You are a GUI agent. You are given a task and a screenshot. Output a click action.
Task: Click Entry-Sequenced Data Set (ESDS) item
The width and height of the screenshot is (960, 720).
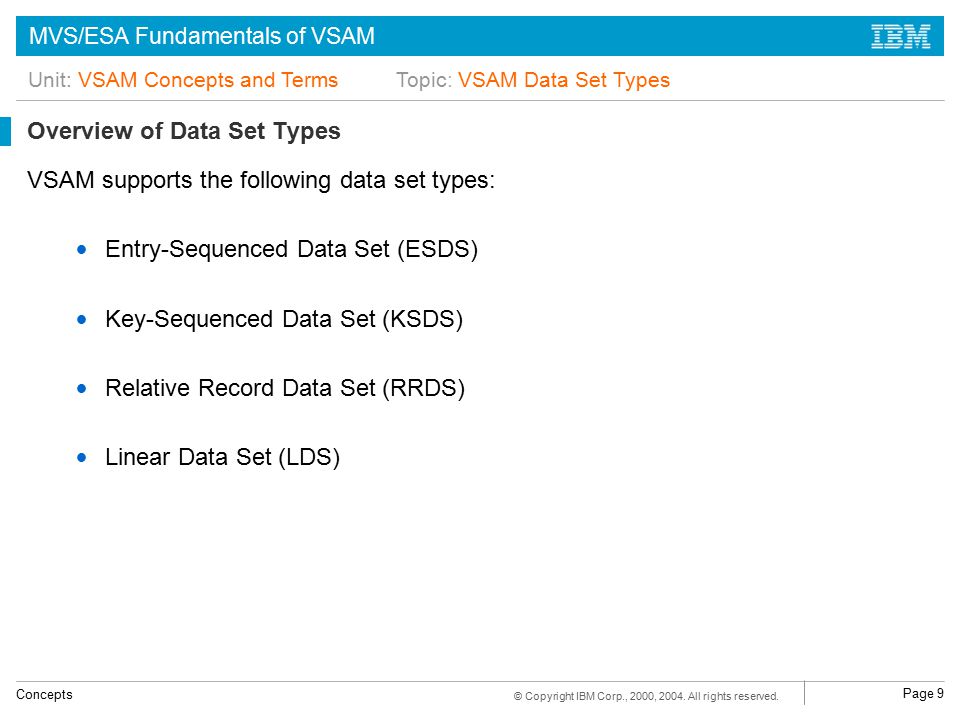point(291,249)
